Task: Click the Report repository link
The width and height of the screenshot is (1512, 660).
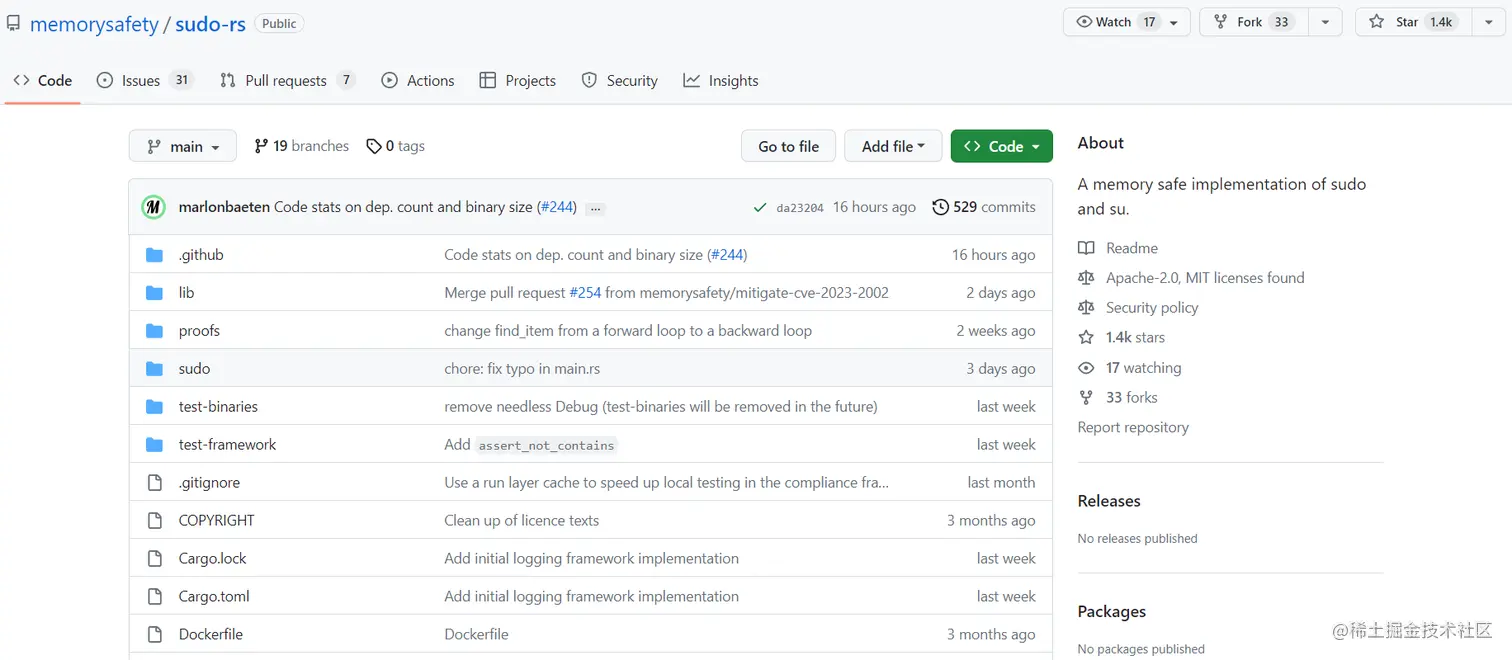Action: [x=1133, y=427]
